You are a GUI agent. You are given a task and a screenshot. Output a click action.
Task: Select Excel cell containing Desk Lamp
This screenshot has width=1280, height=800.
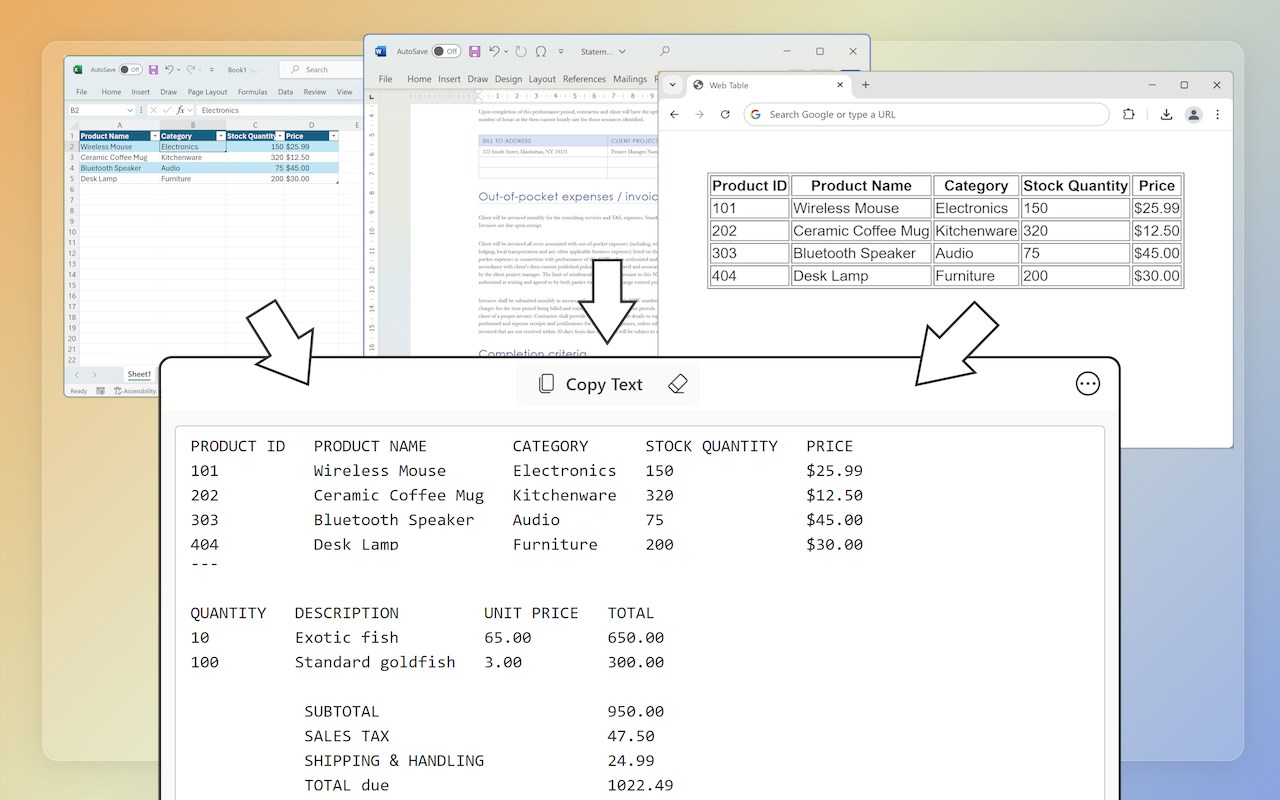(119, 179)
